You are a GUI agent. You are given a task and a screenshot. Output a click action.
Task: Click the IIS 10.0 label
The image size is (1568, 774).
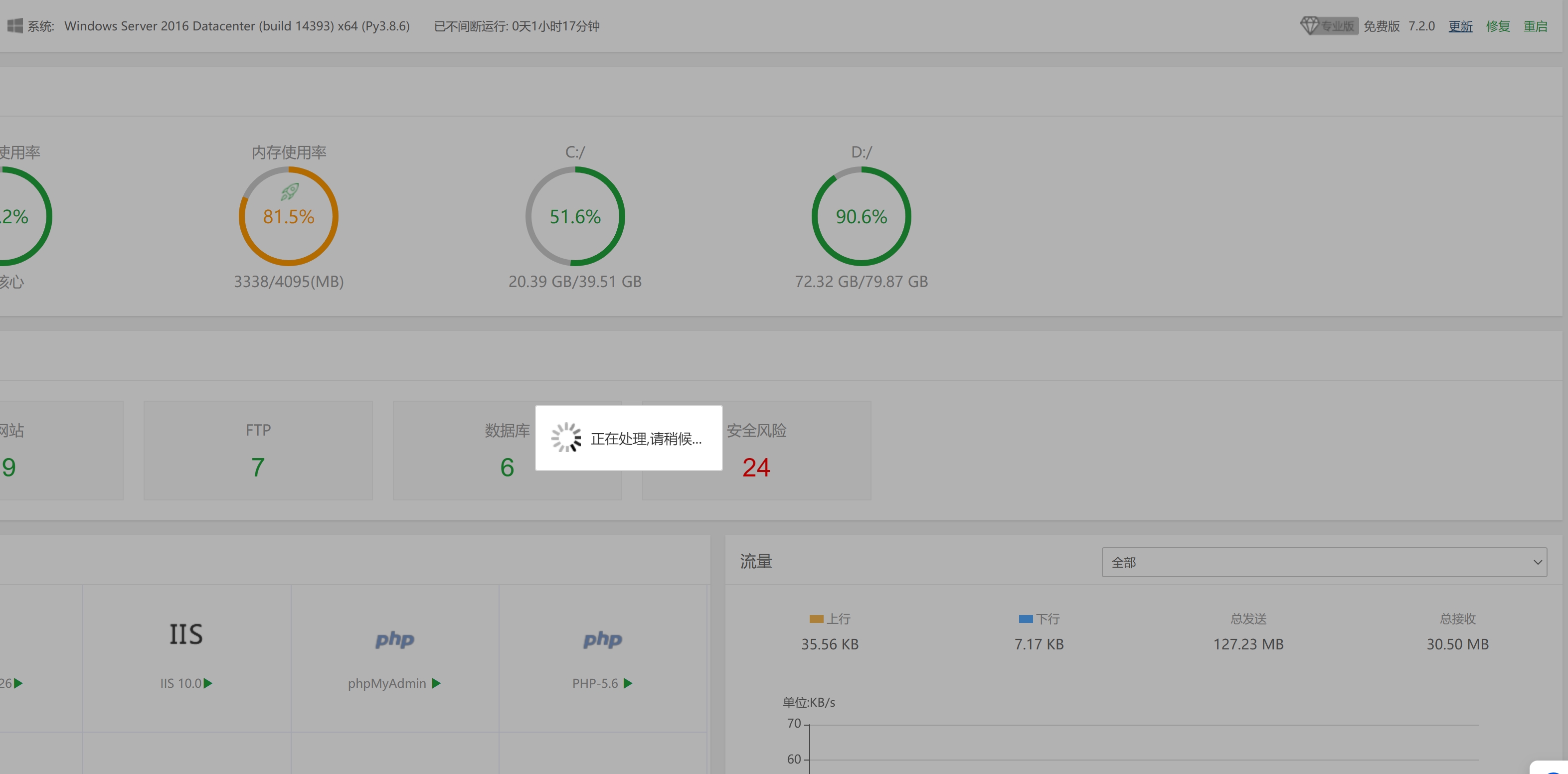coord(181,683)
